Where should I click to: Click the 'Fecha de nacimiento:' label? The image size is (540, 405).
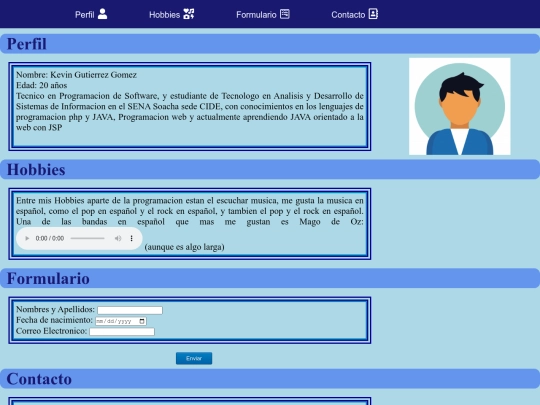click(54, 320)
